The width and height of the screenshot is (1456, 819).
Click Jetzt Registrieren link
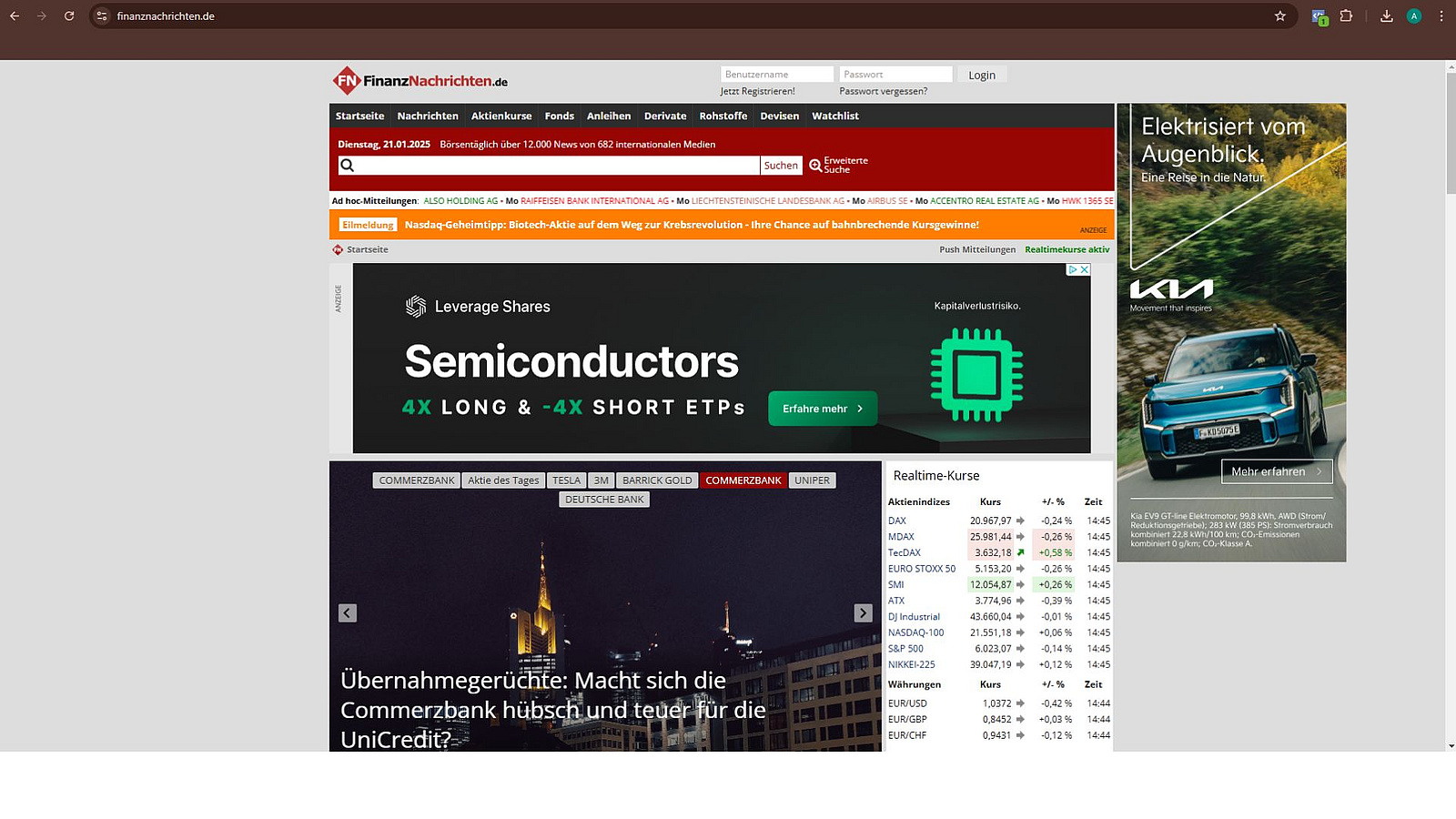tap(757, 91)
